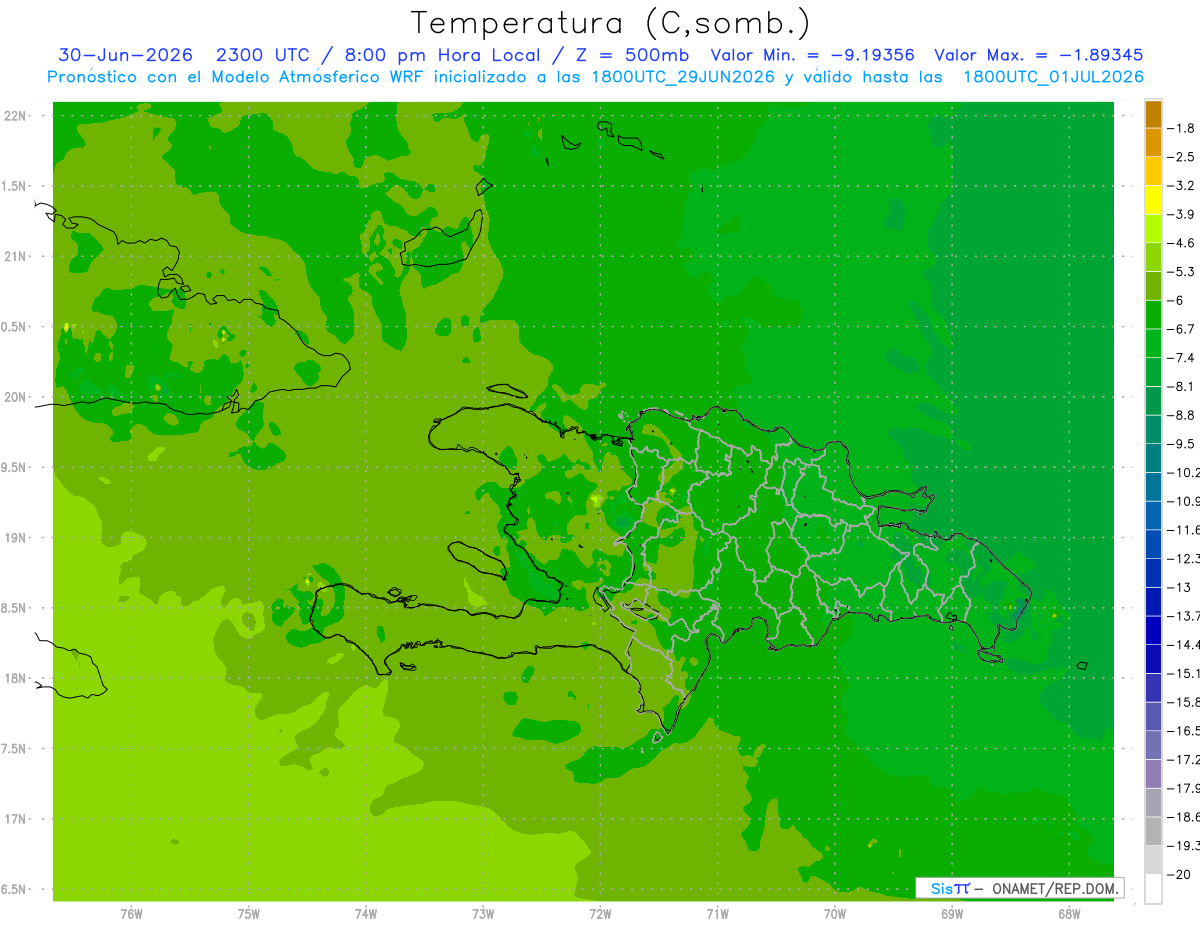The height and width of the screenshot is (927, 1200).
Task: Click the '21N' latitude axis label
Action: coord(15,257)
